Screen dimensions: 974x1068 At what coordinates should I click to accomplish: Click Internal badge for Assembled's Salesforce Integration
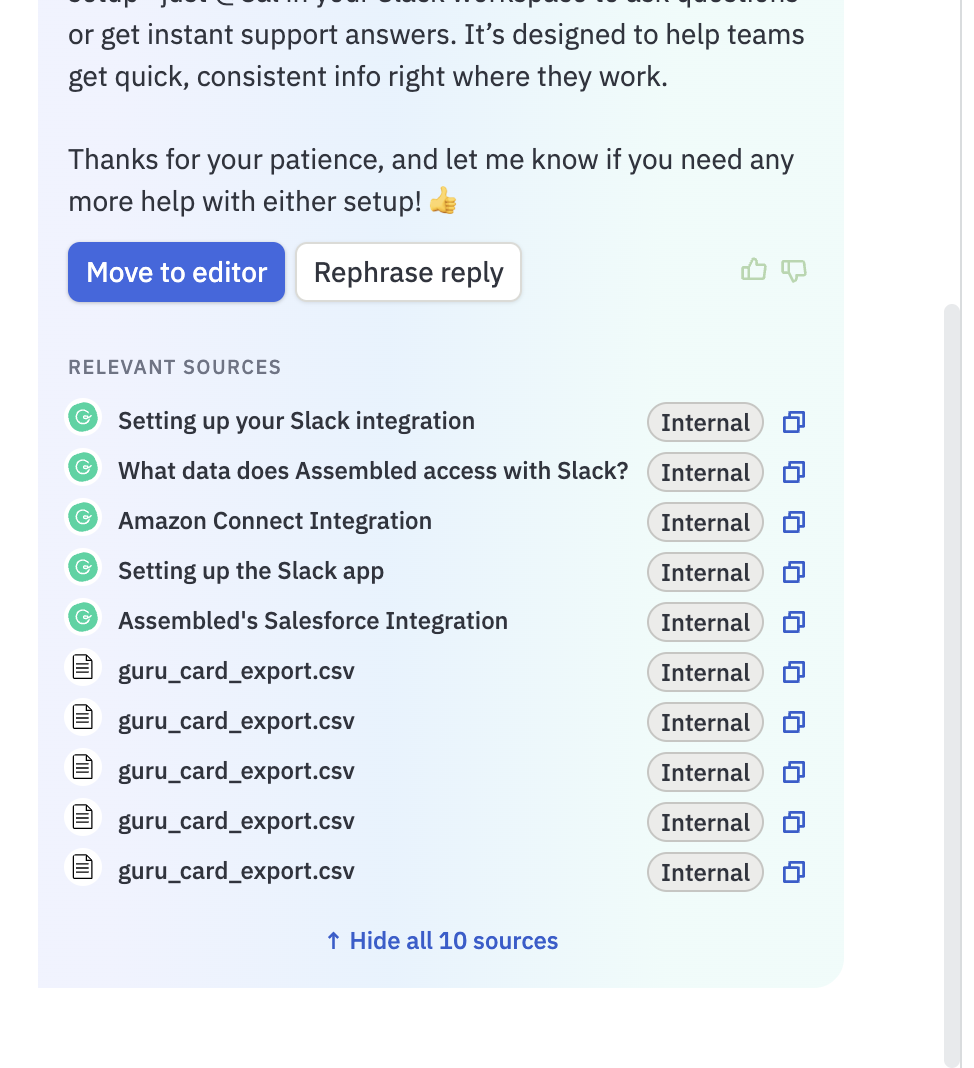(x=705, y=622)
